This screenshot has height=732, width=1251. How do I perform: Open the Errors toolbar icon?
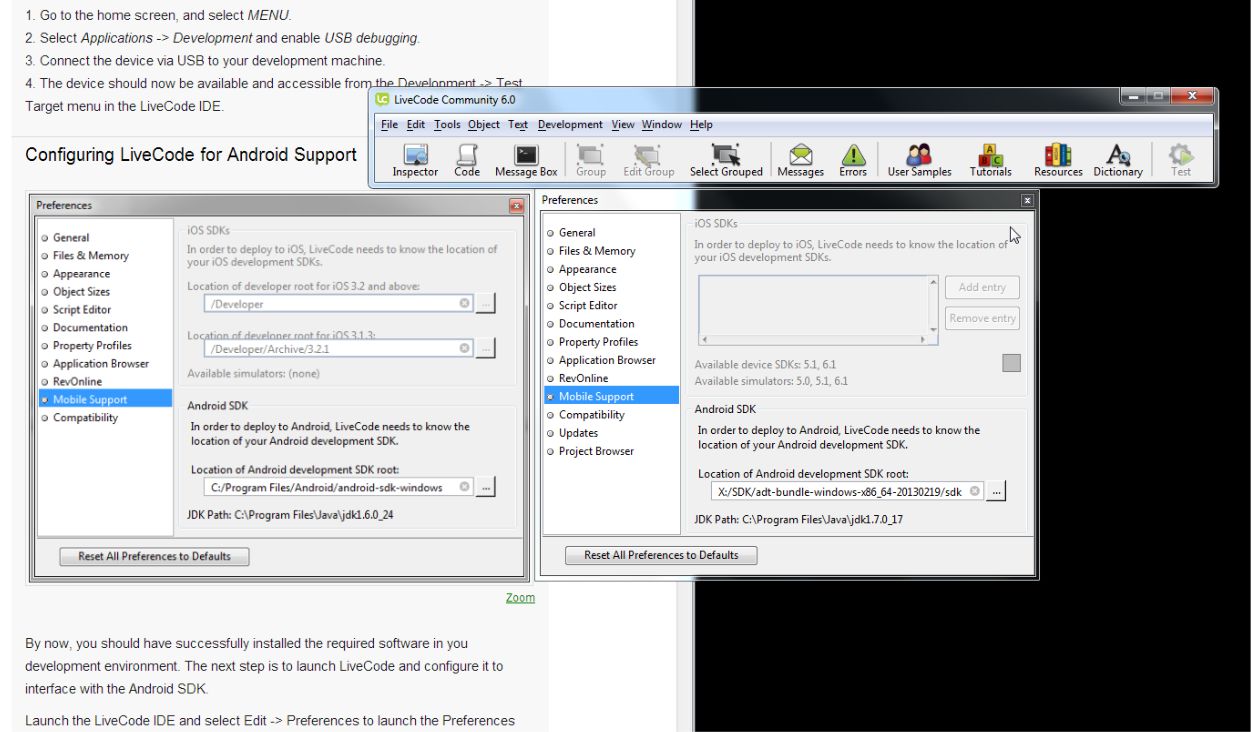853,160
